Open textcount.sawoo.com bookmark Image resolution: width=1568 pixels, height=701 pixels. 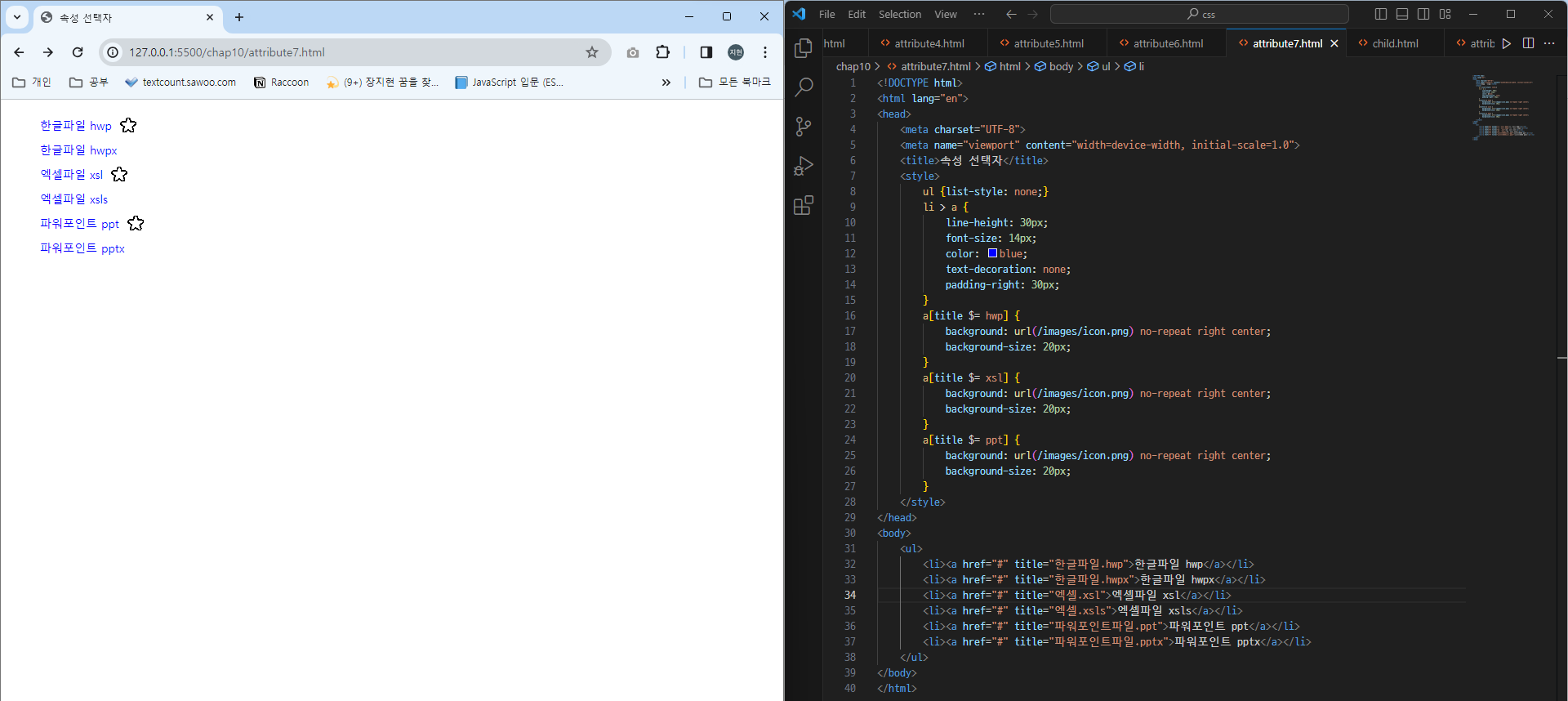tap(180, 83)
